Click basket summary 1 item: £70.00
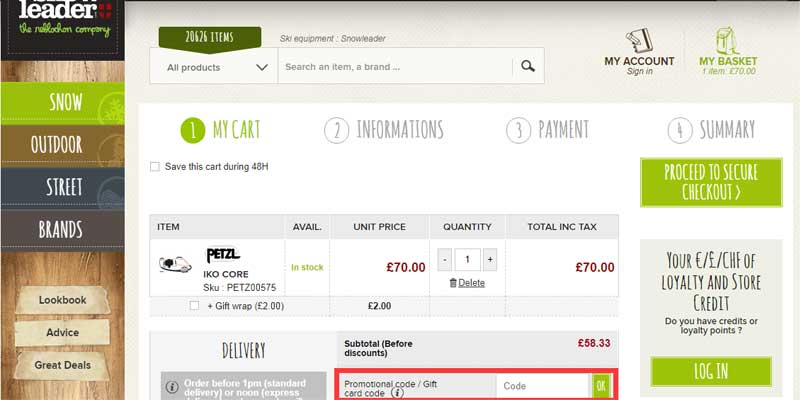 (729, 71)
